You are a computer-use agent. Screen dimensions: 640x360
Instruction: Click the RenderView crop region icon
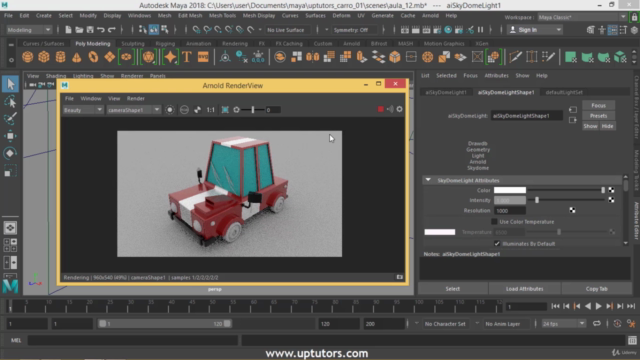pos(225,110)
